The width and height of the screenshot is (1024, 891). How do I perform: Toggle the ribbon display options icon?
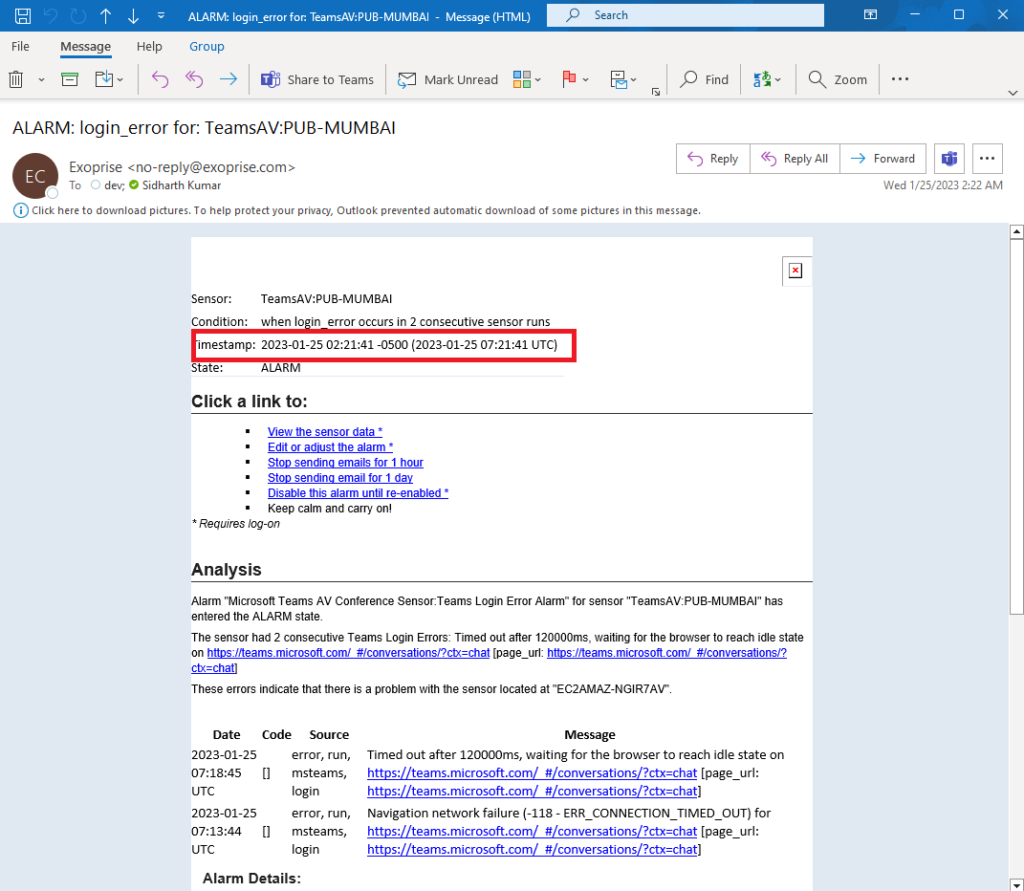[x=870, y=14]
